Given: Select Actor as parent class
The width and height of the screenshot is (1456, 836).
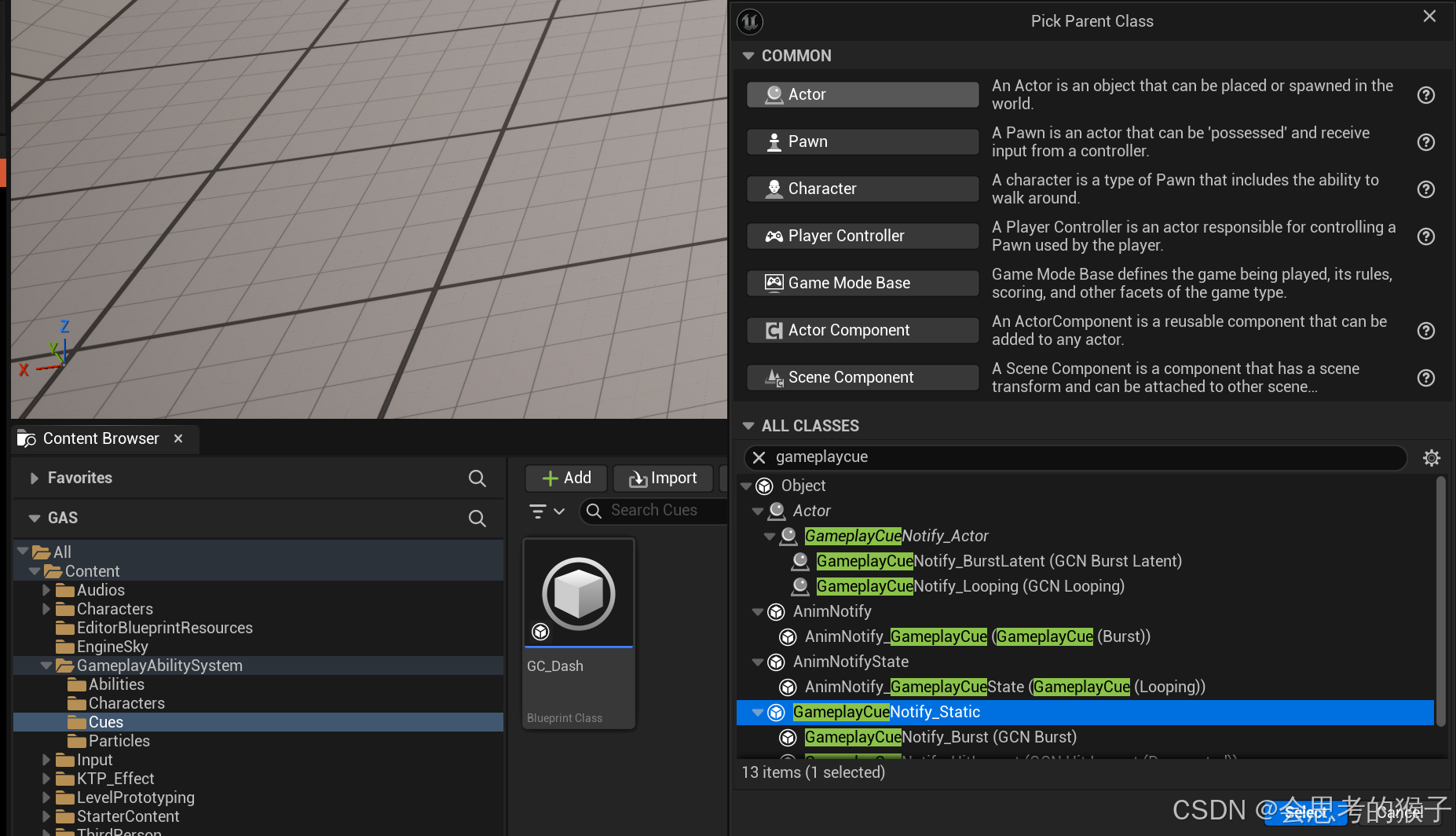Looking at the screenshot, I should (862, 94).
